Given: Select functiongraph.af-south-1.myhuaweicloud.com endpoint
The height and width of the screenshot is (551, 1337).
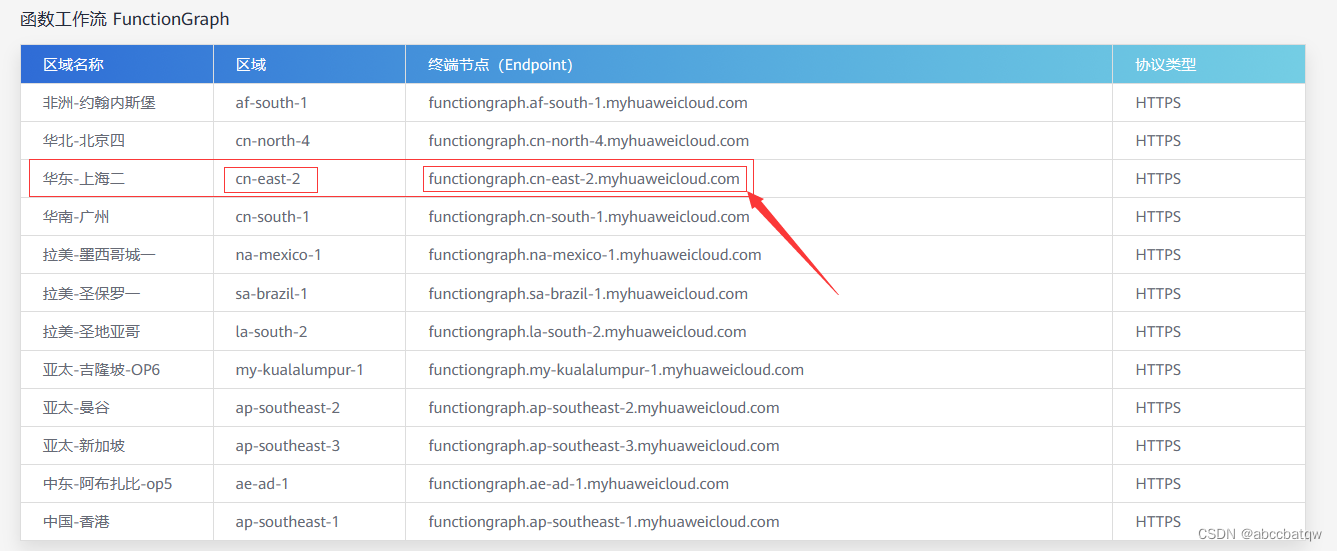Looking at the screenshot, I should (588, 103).
